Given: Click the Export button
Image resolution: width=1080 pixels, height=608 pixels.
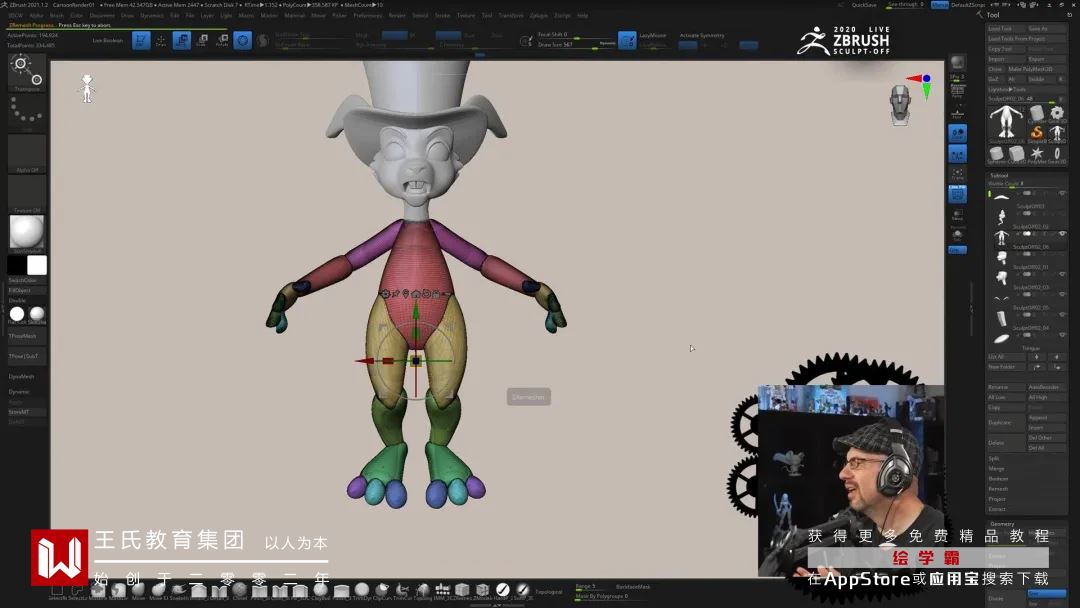Looking at the screenshot, I should (1046, 59).
